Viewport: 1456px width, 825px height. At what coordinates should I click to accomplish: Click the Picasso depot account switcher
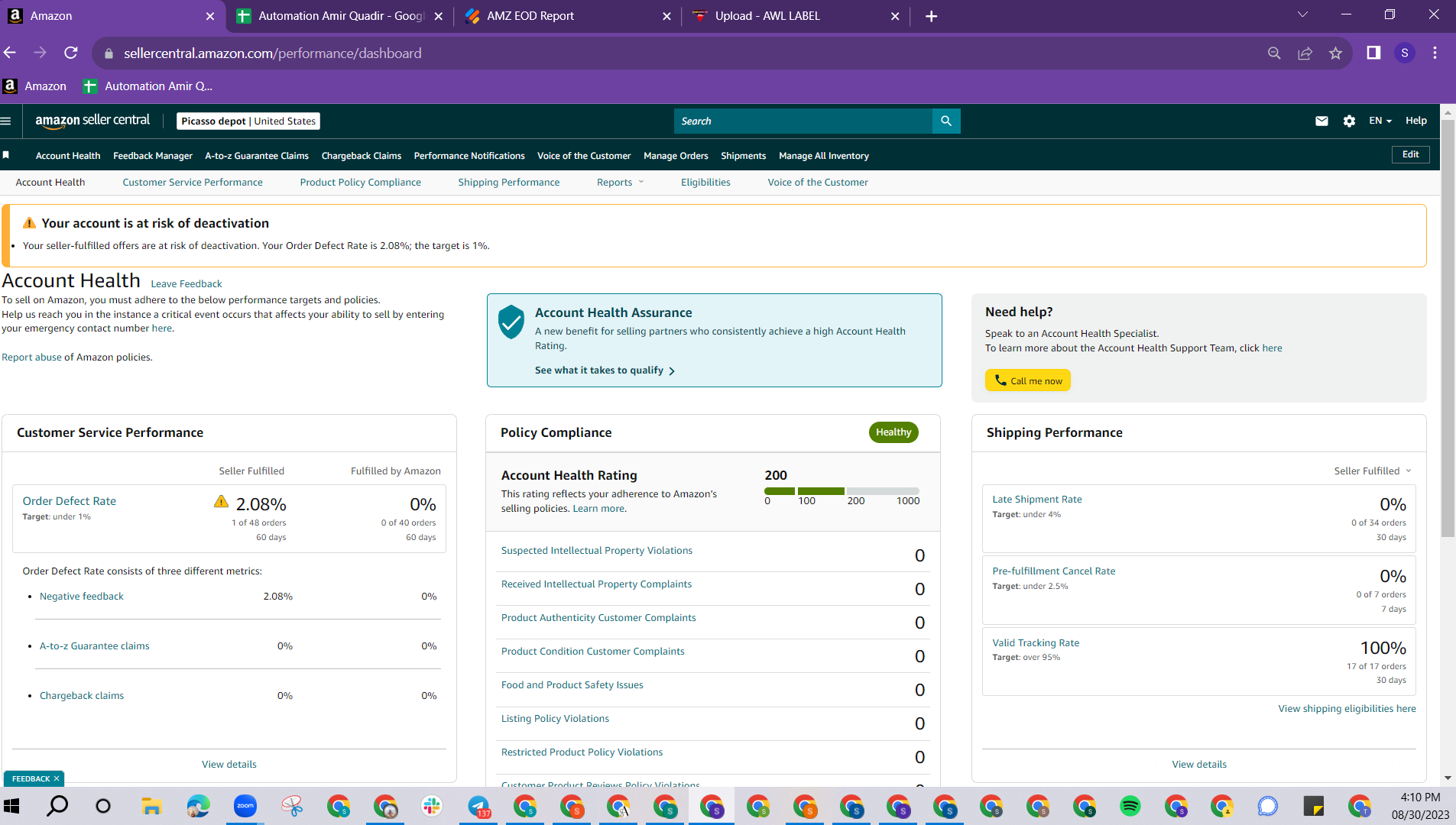[248, 121]
